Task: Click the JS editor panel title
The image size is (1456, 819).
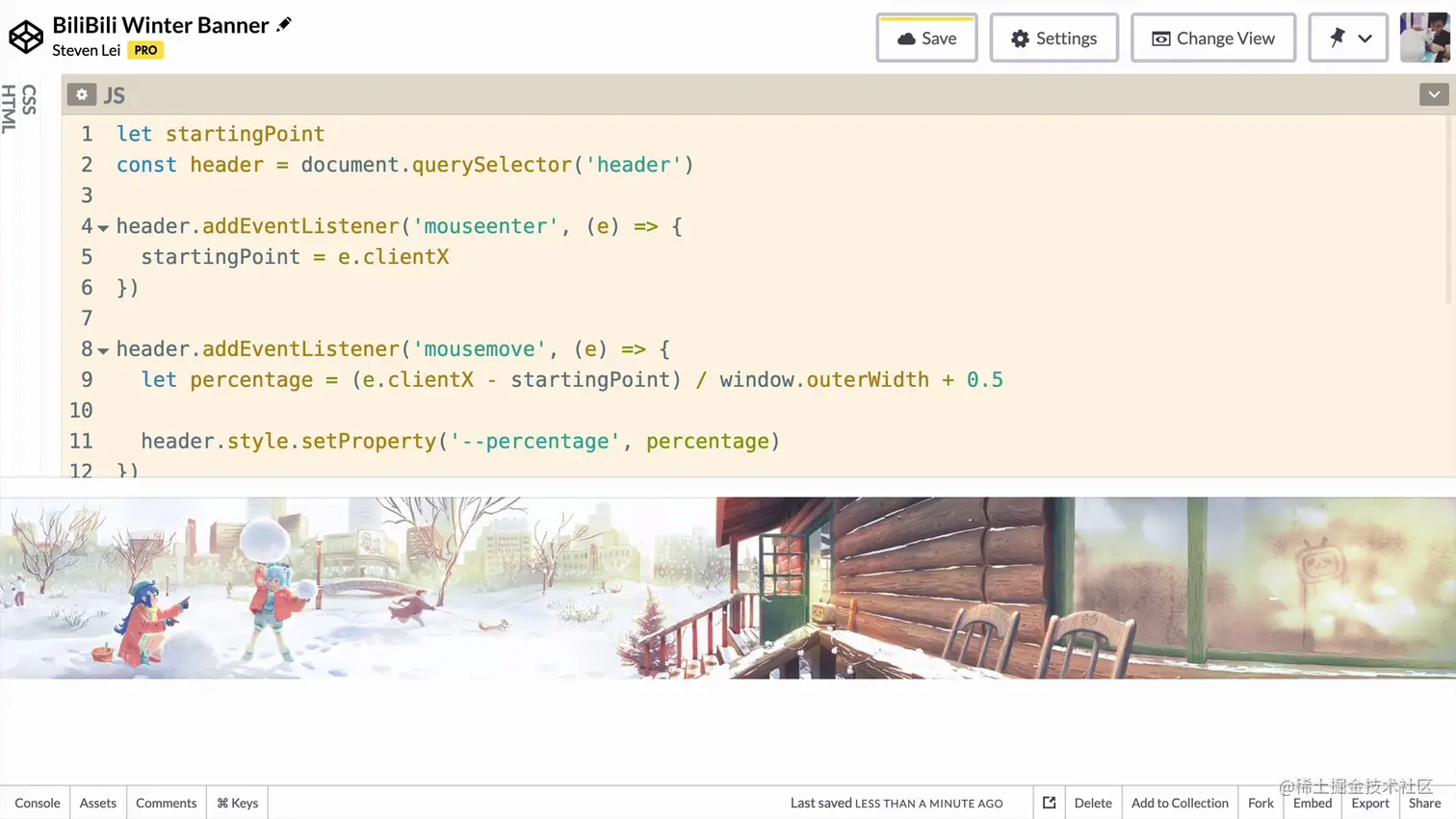Action: [115, 95]
